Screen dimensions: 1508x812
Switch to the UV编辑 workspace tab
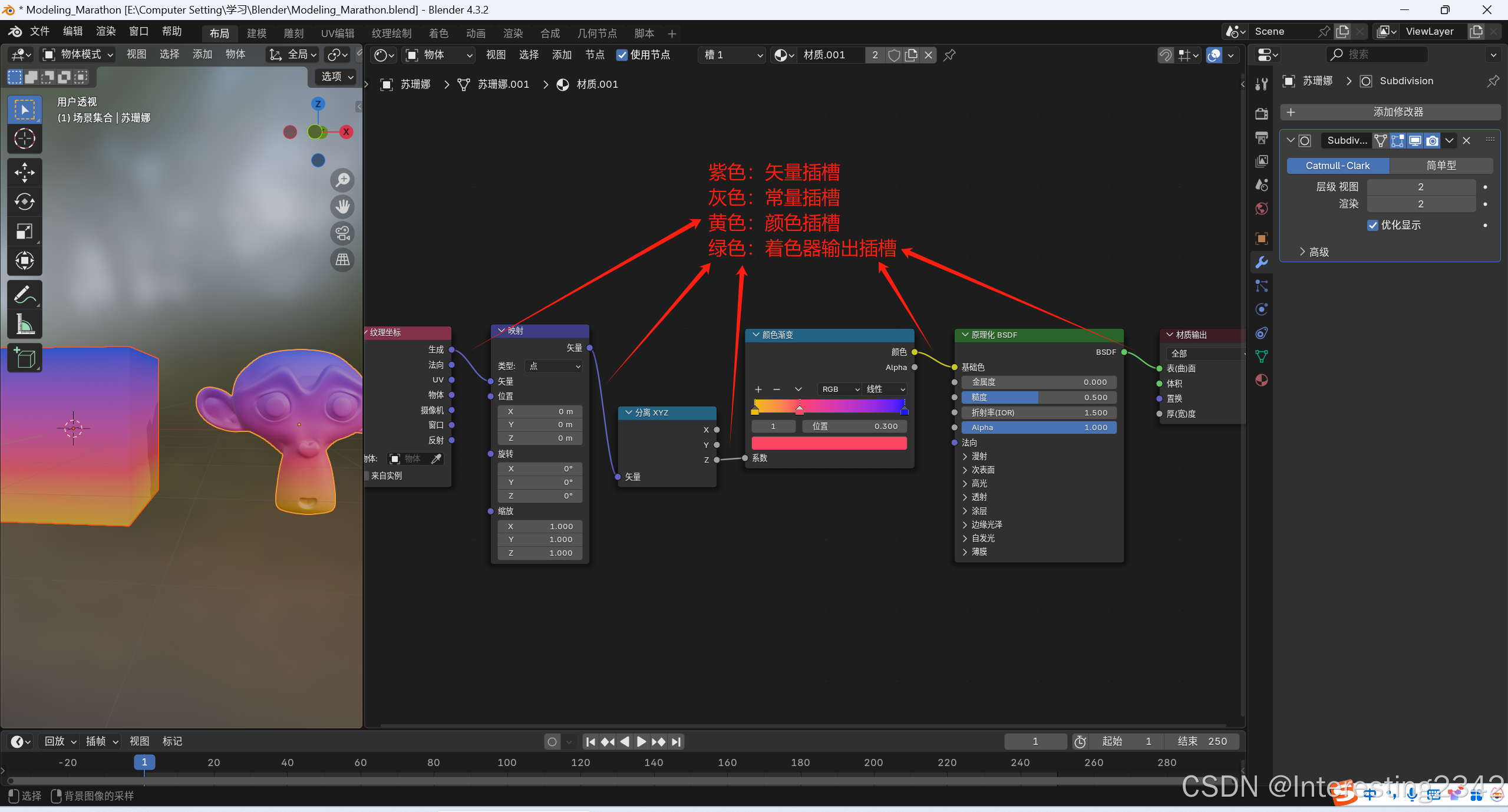[x=337, y=33]
